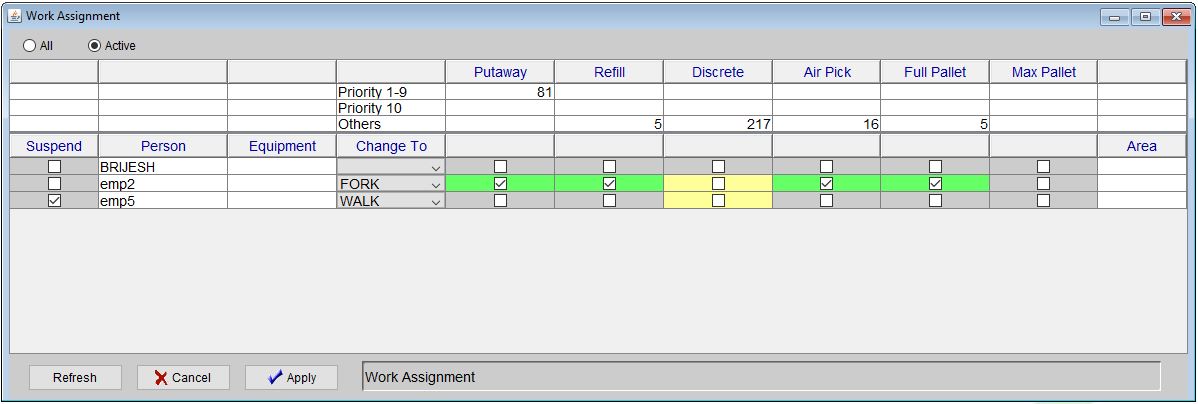Click the Work Assignment status field
The height and width of the screenshot is (404, 1198).
[760, 377]
